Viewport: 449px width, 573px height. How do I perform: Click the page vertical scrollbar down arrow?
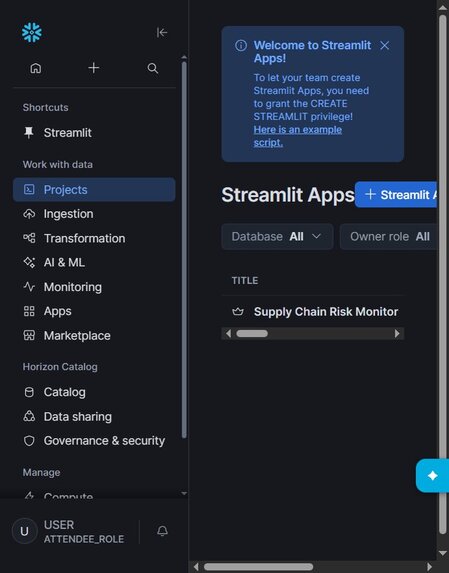coord(443,553)
